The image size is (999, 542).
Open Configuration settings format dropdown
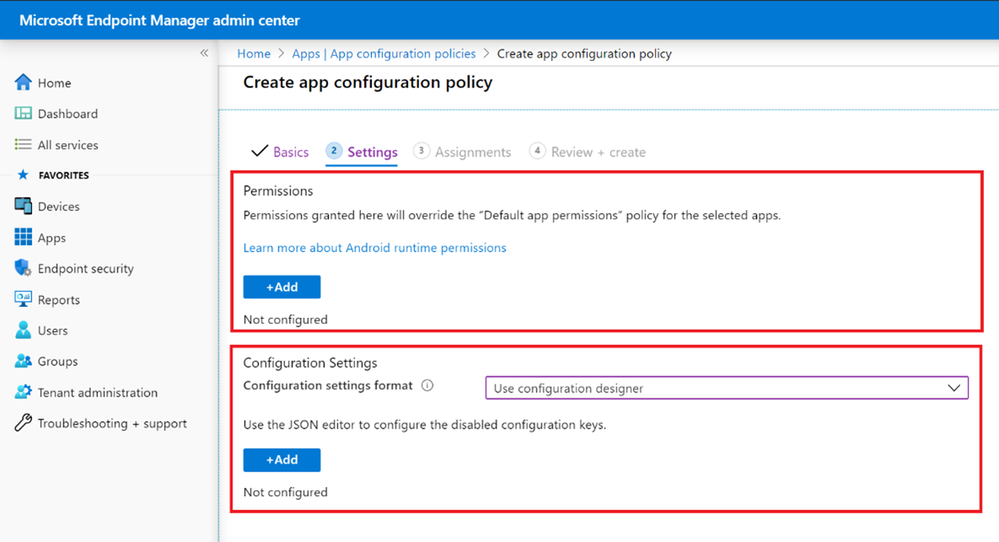pyautogui.click(x=726, y=388)
